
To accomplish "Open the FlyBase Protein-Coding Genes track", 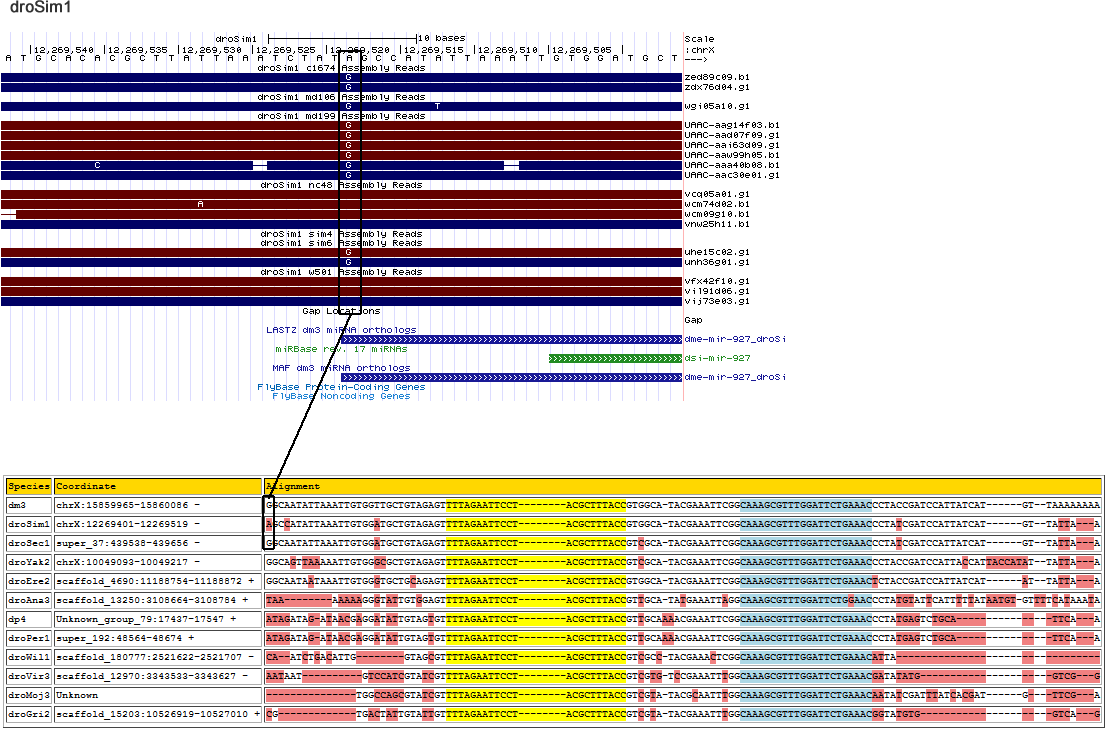I will (341, 387).
